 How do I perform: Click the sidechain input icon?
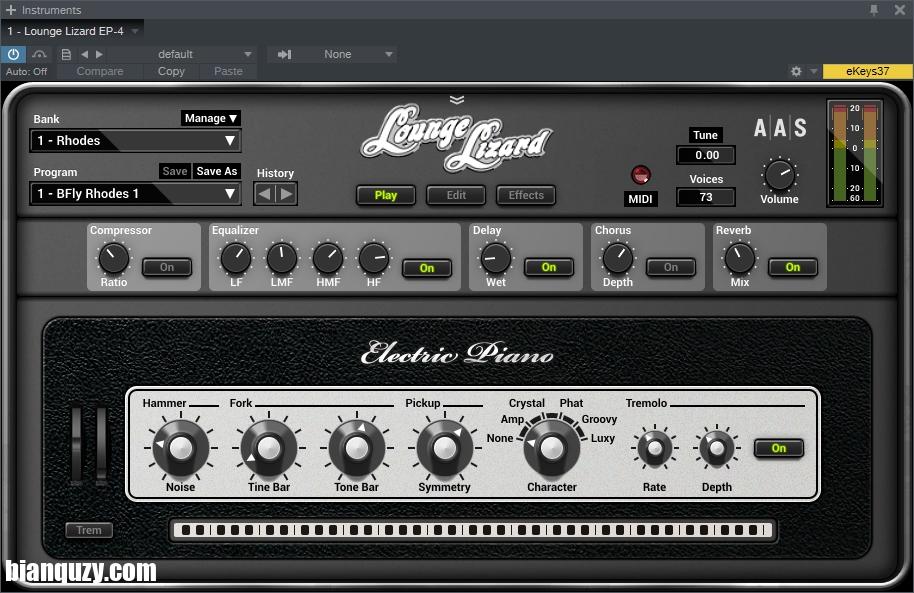pos(284,54)
